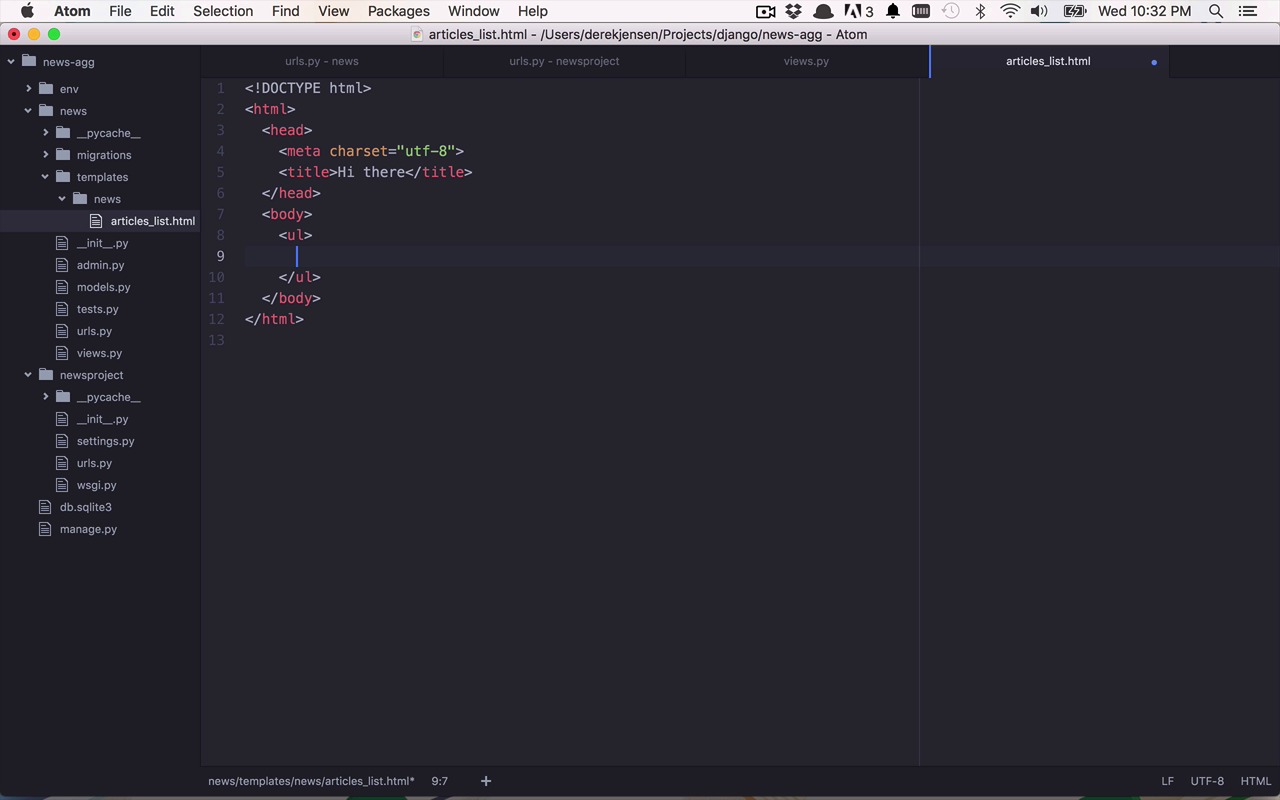Click the screen recording camera icon
Image resolution: width=1280 pixels, height=800 pixels.
765,11
